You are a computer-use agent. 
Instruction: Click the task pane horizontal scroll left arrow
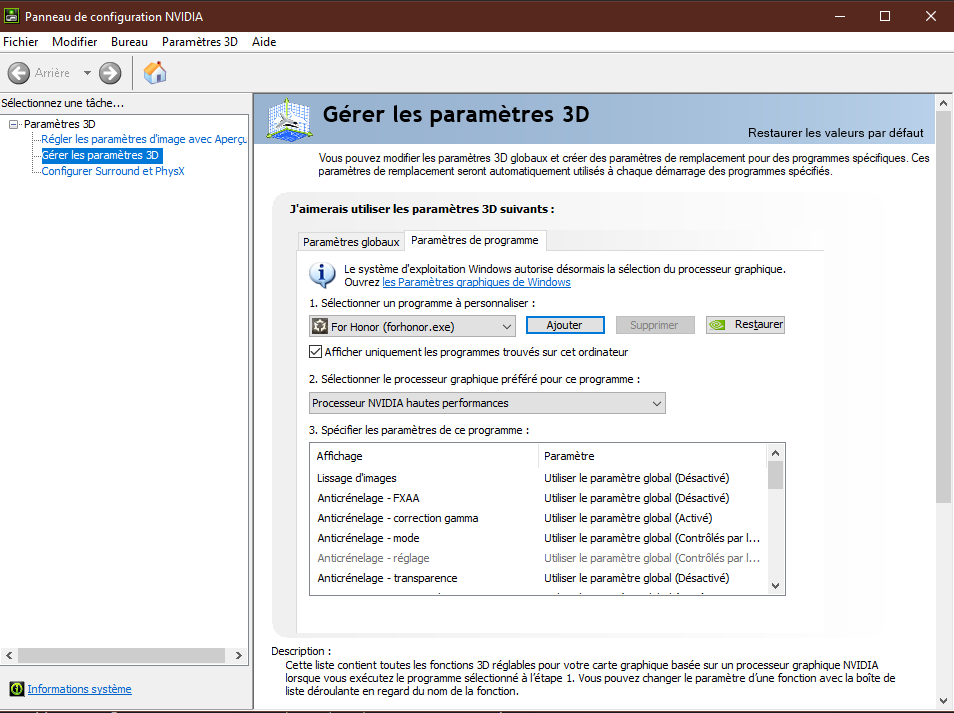(x=9, y=655)
